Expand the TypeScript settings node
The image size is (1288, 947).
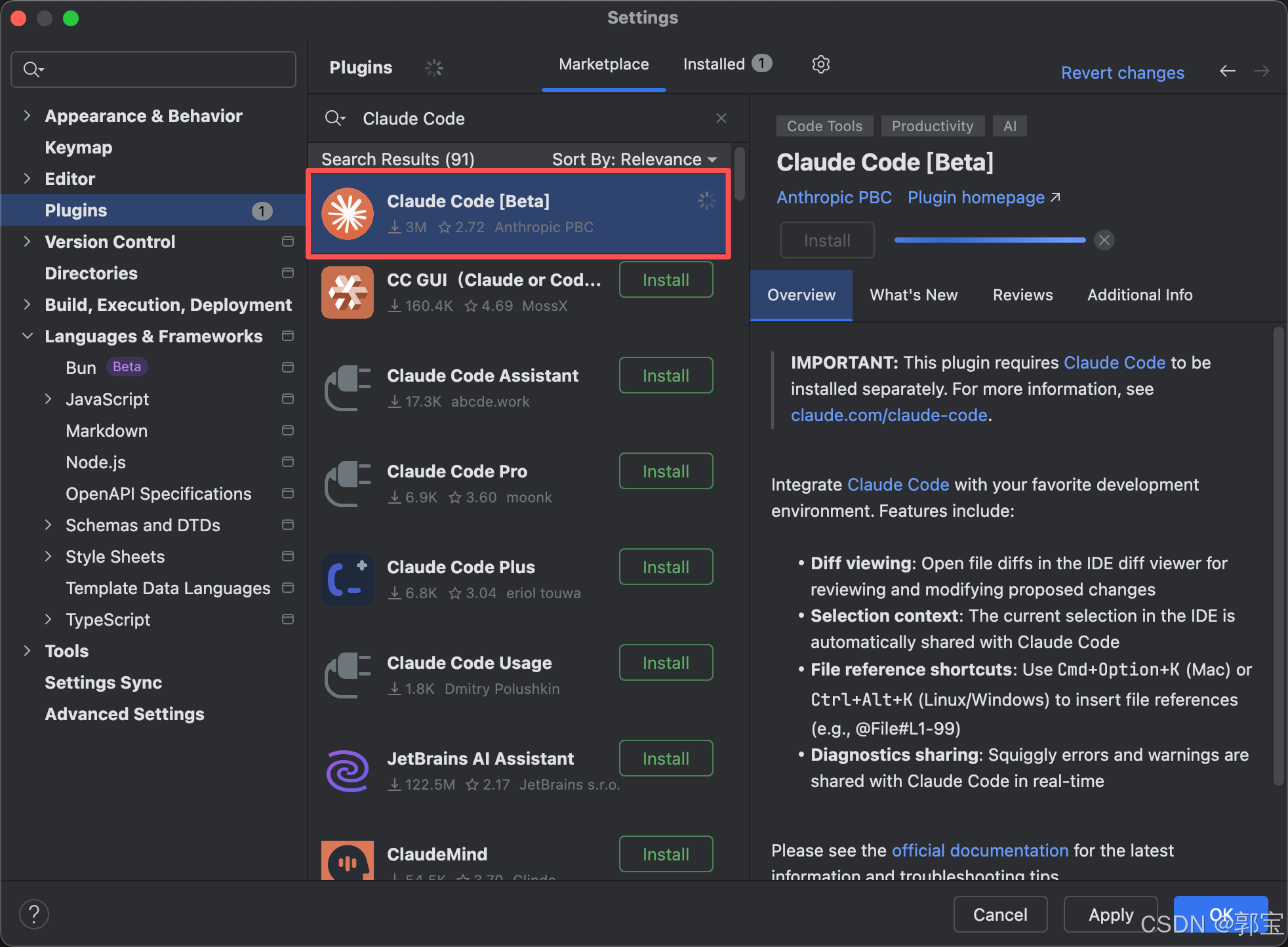pyautogui.click(x=48, y=620)
